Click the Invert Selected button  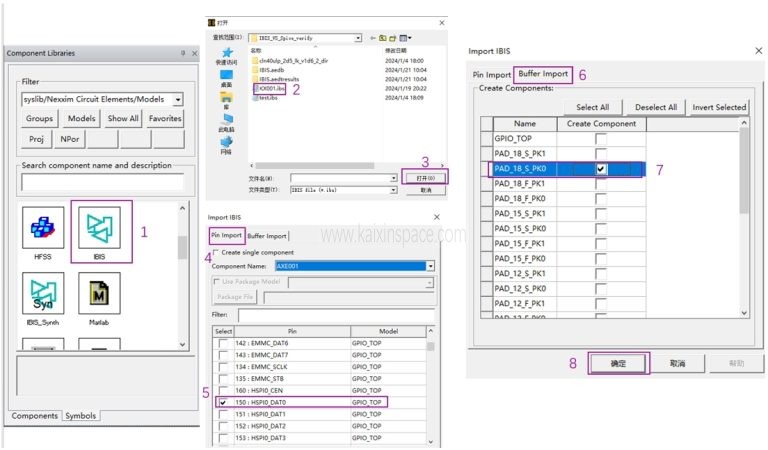(718, 107)
